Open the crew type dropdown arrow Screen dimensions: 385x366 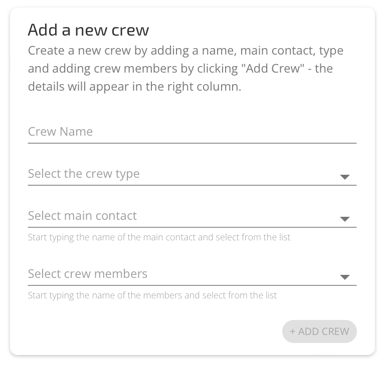[x=345, y=177]
